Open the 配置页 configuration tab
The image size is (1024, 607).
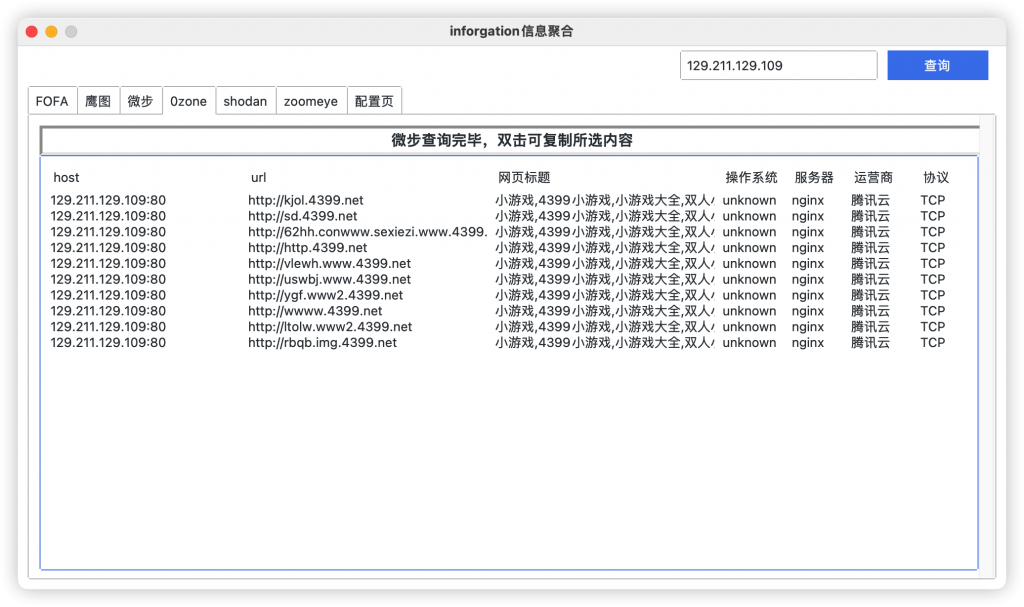pos(374,100)
